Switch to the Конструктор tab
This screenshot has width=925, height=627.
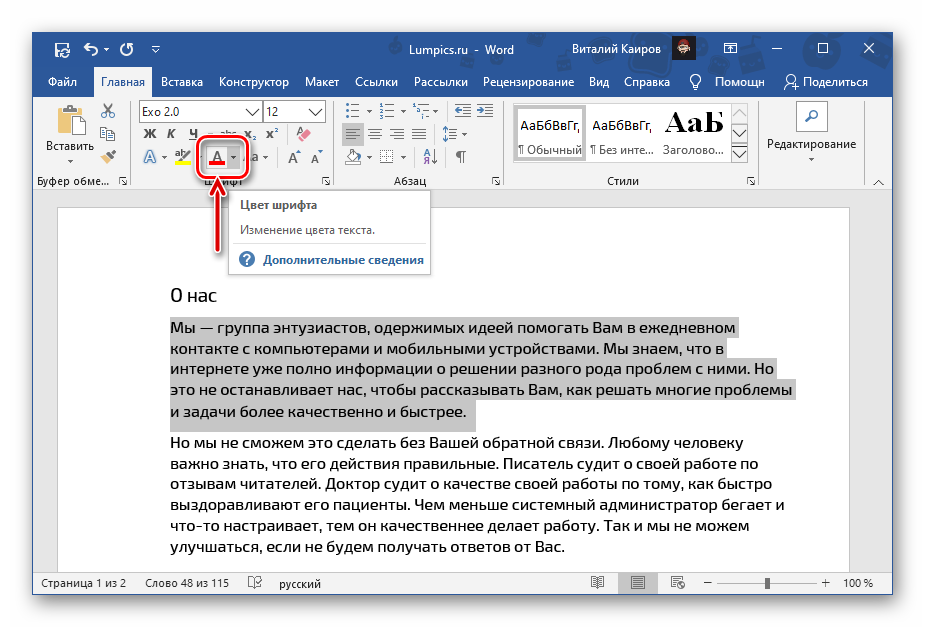254,82
